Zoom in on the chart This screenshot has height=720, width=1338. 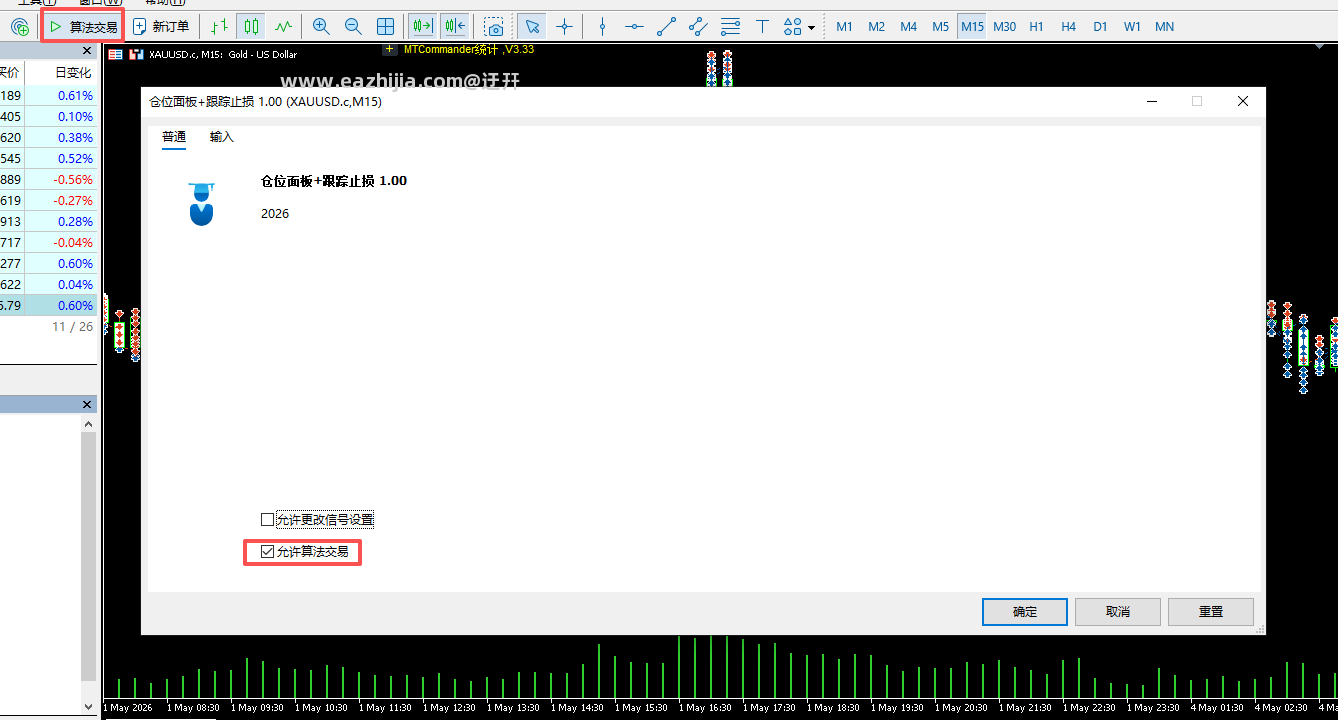click(321, 27)
